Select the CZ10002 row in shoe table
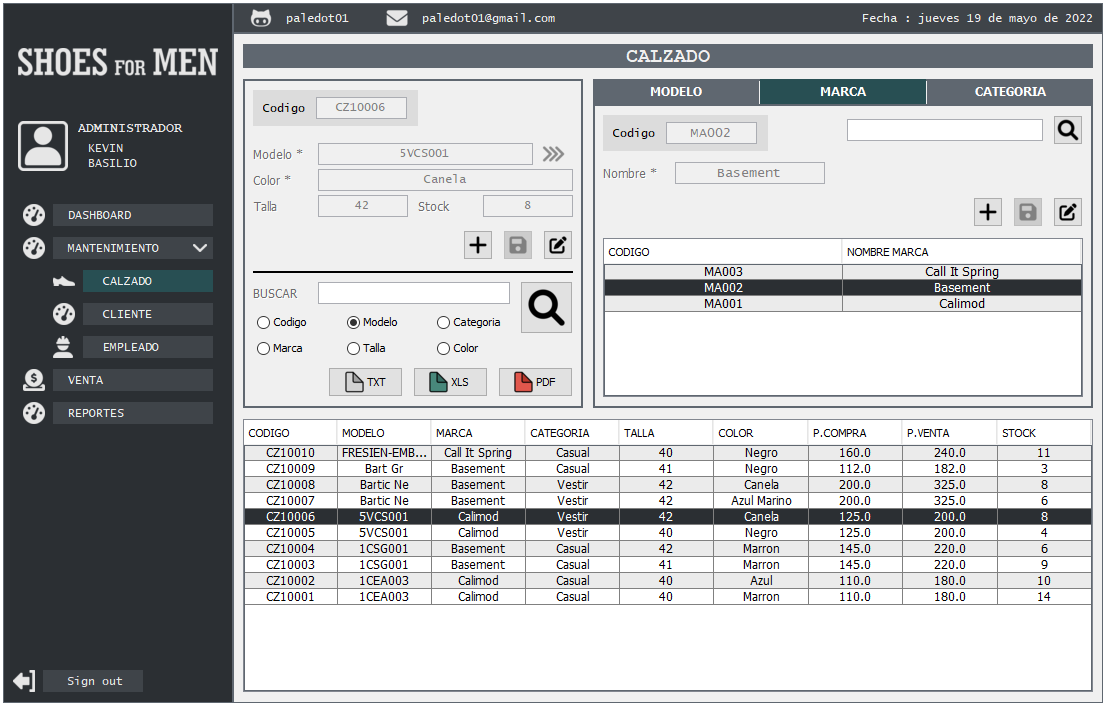 pyautogui.click(x=668, y=581)
